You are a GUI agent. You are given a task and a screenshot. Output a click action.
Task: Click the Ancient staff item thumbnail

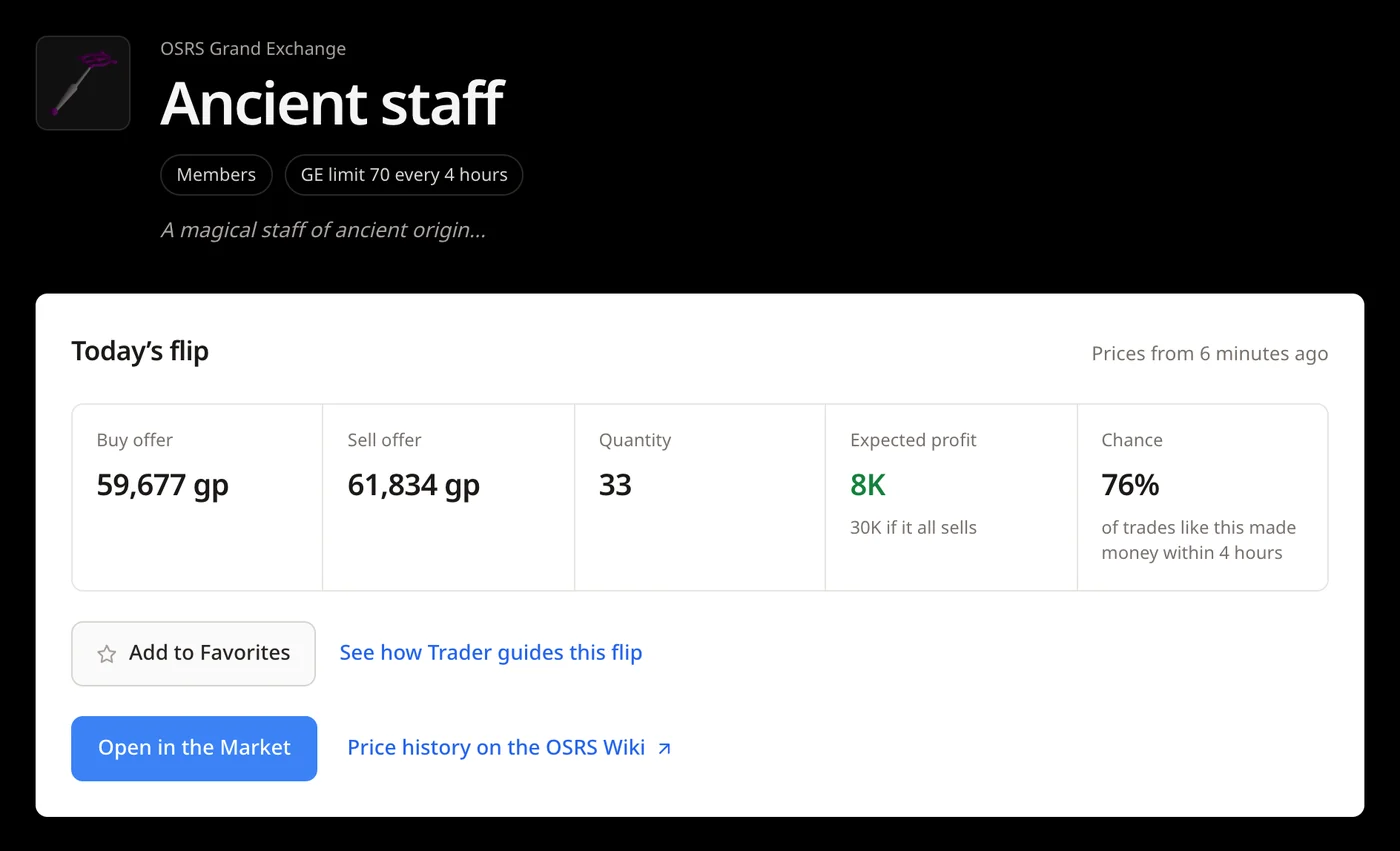[x=83, y=83]
